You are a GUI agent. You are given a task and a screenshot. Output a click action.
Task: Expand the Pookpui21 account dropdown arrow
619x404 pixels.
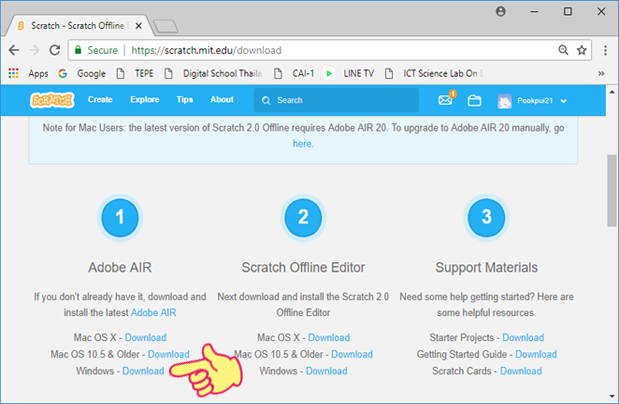[x=563, y=101]
